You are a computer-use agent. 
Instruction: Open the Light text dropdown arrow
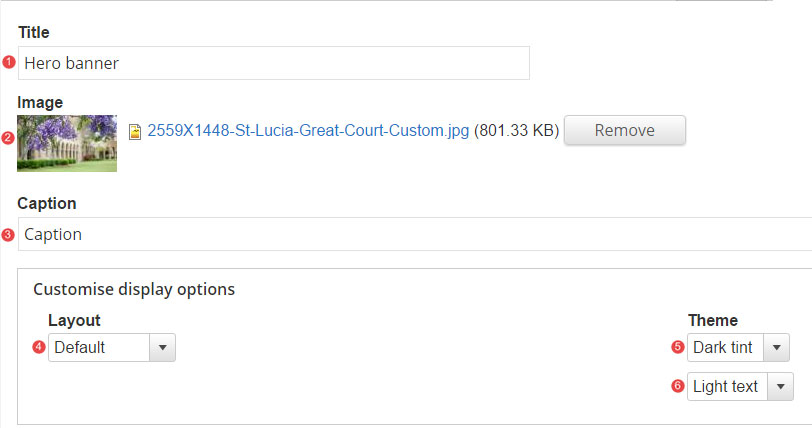tap(780, 387)
